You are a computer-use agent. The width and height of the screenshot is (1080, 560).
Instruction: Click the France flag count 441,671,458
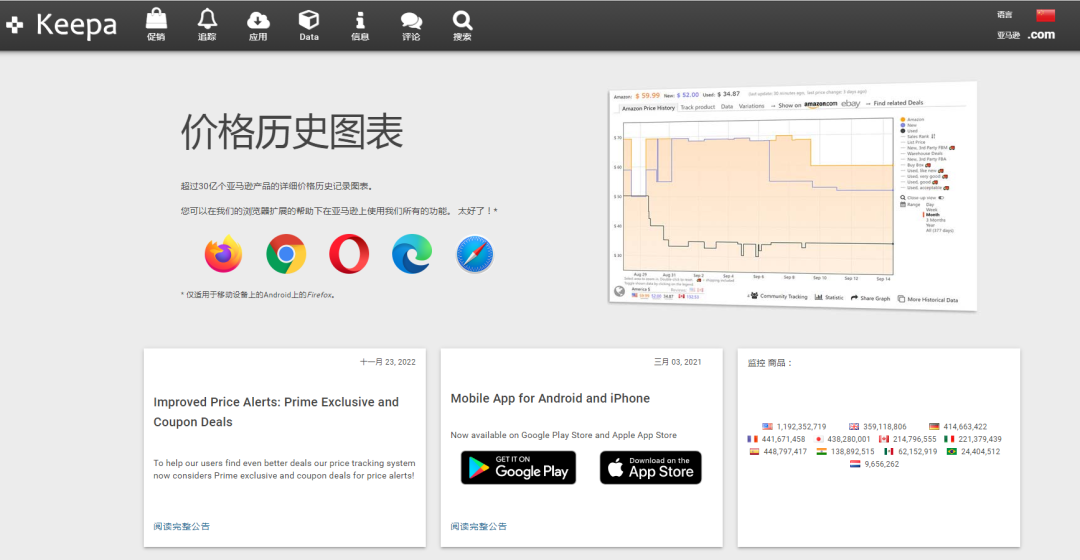click(776, 439)
